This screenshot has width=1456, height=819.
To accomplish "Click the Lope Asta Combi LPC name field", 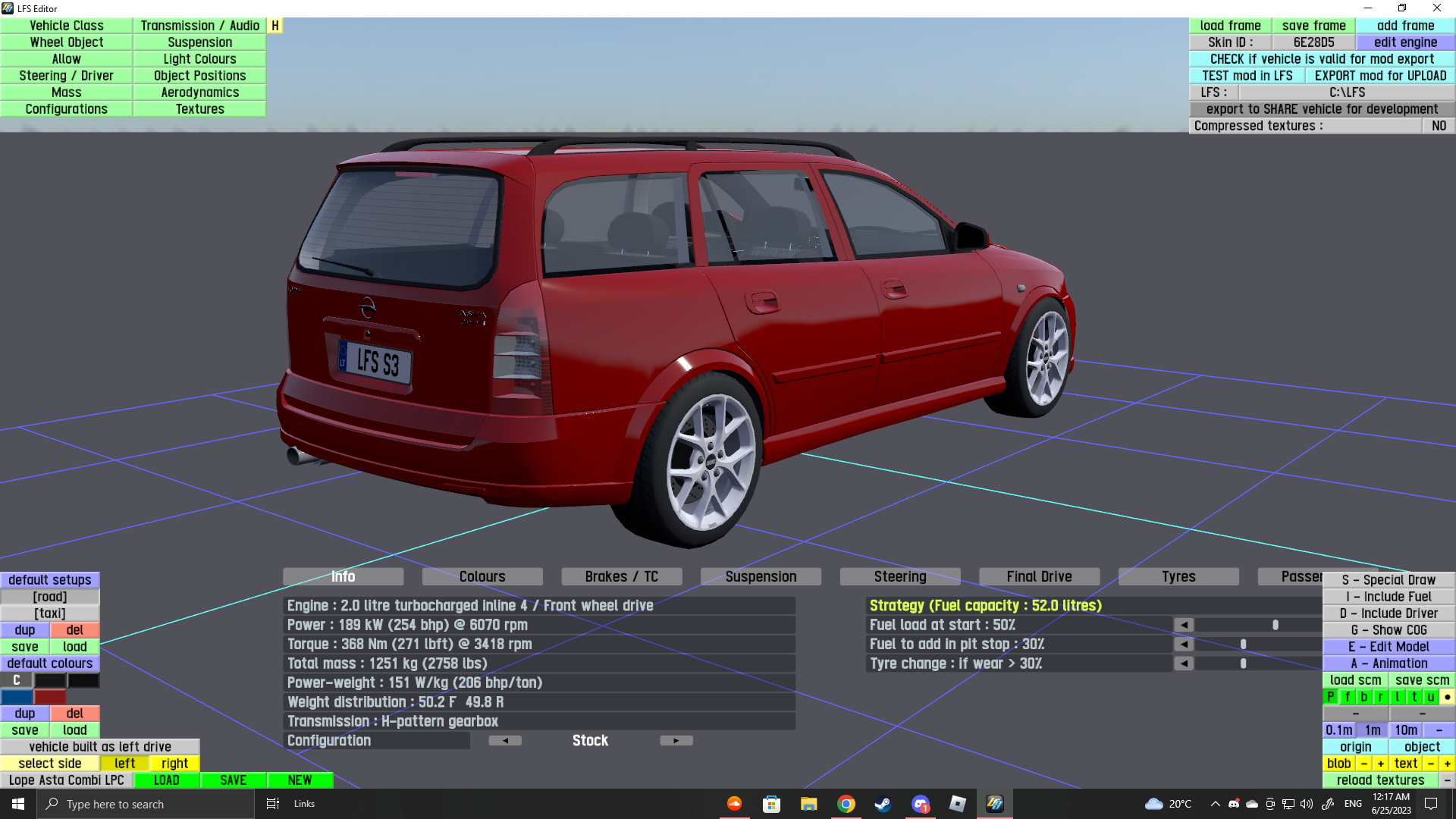I will [67, 780].
